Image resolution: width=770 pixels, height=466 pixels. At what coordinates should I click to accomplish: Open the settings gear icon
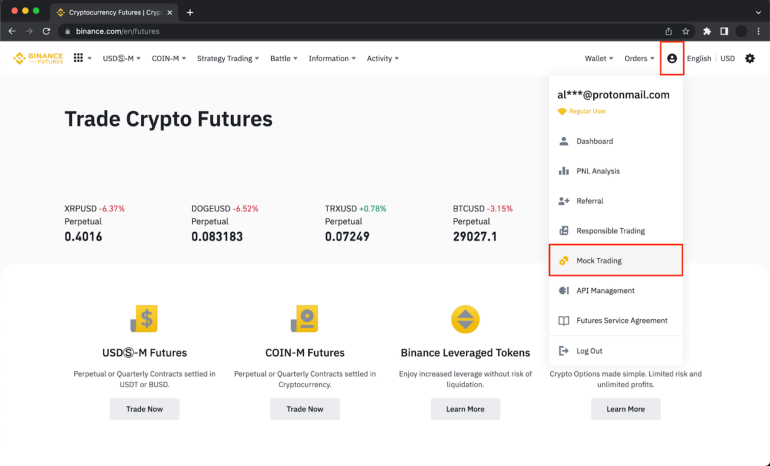750,58
